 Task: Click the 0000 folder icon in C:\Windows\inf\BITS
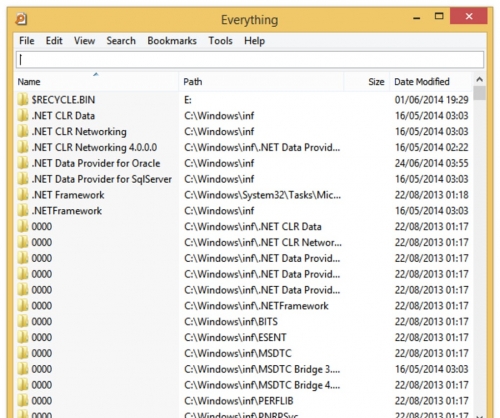pos(23,321)
